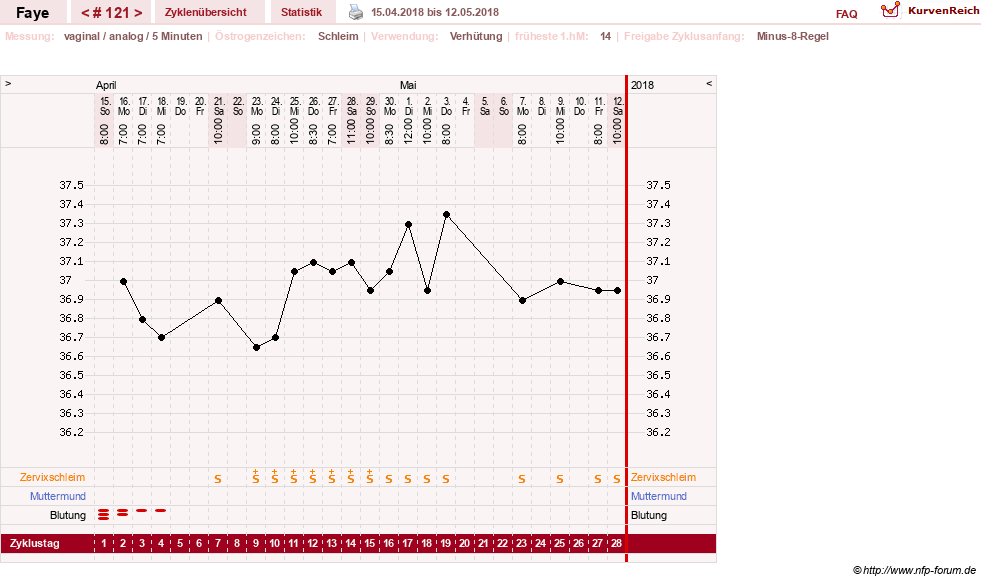Screen dimensions: 981x582
Task: Click the S mucus symbol on day 16
Action: (389, 479)
